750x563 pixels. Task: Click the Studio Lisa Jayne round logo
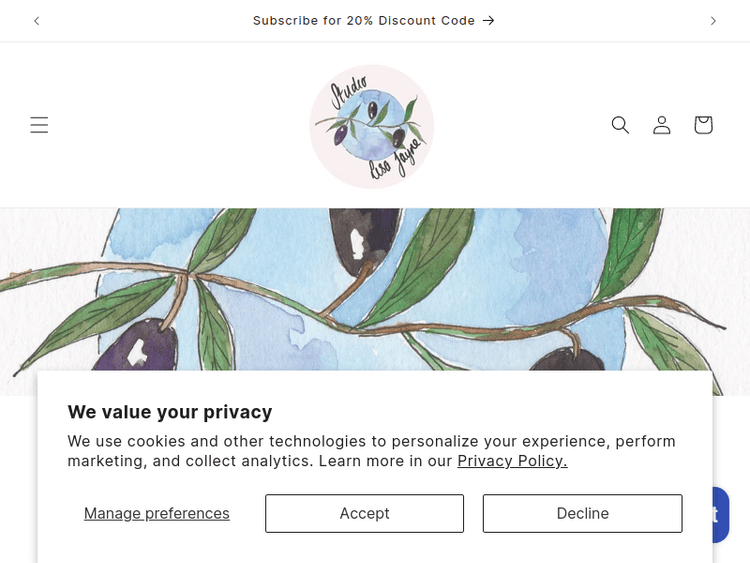(372, 127)
